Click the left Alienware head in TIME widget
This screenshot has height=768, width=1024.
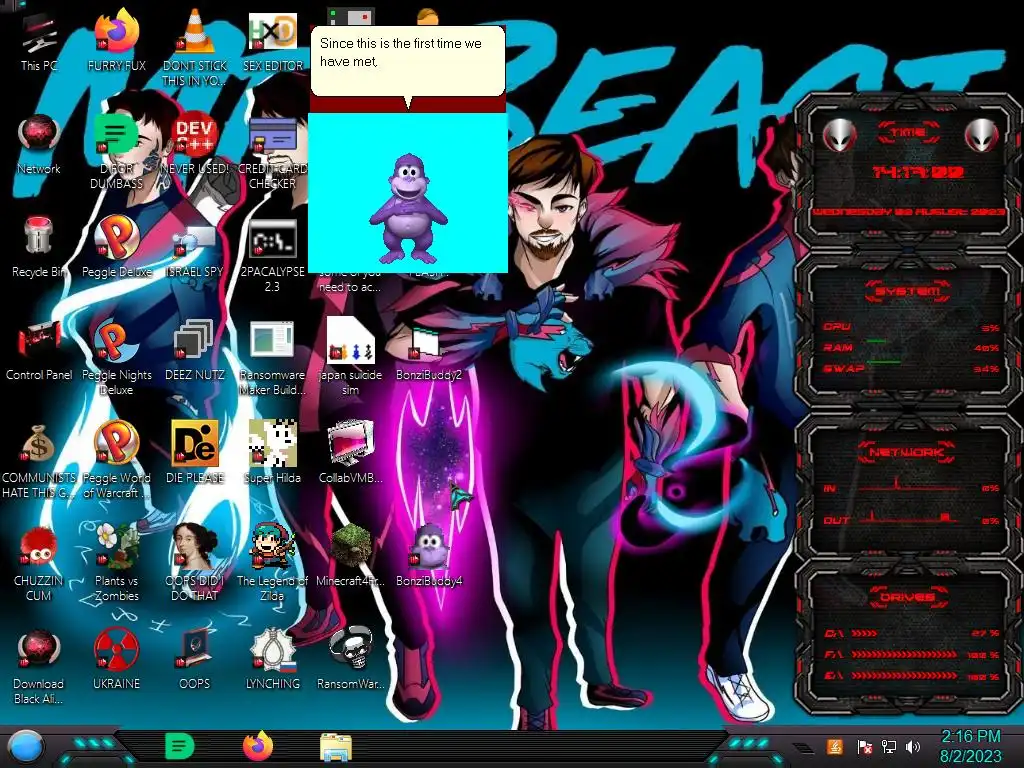pos(839,135)
